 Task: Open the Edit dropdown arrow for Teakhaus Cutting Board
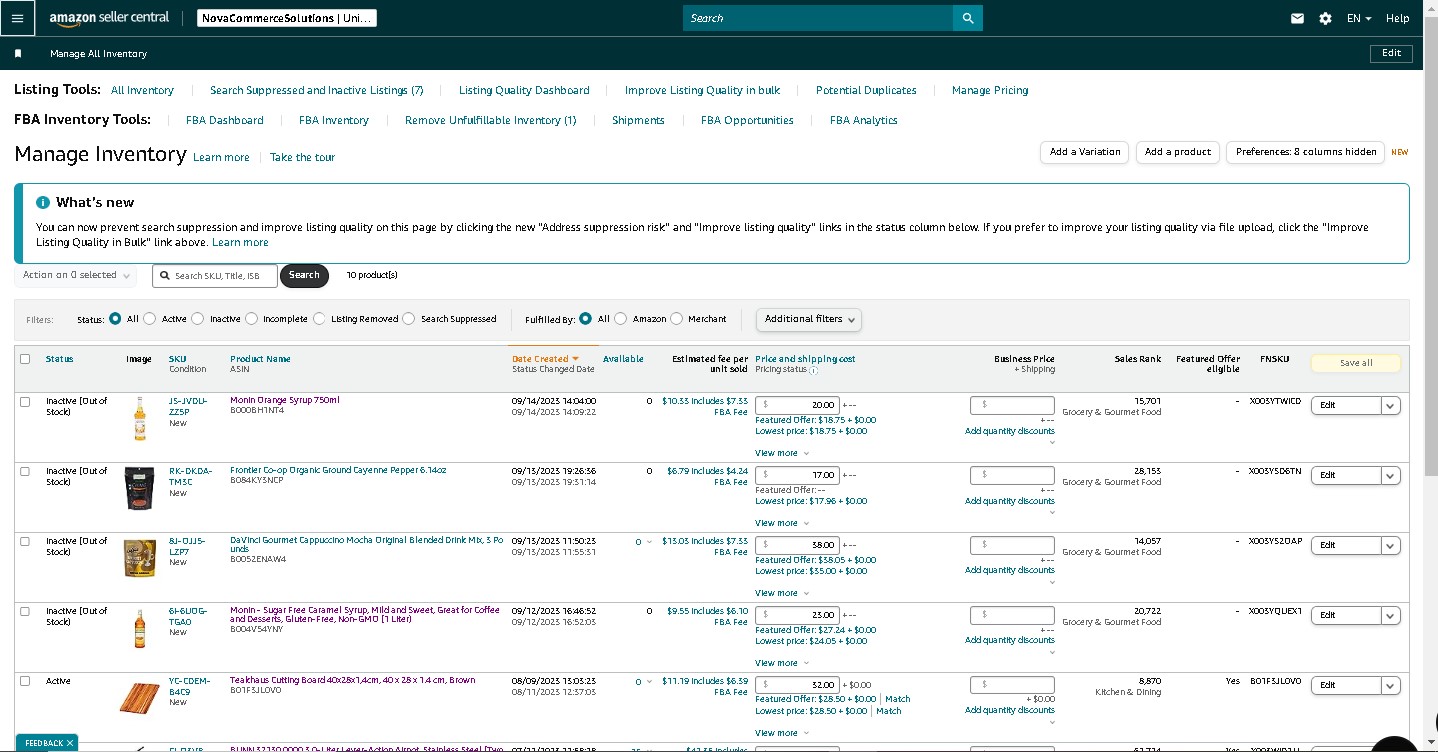coord(1390,685)
